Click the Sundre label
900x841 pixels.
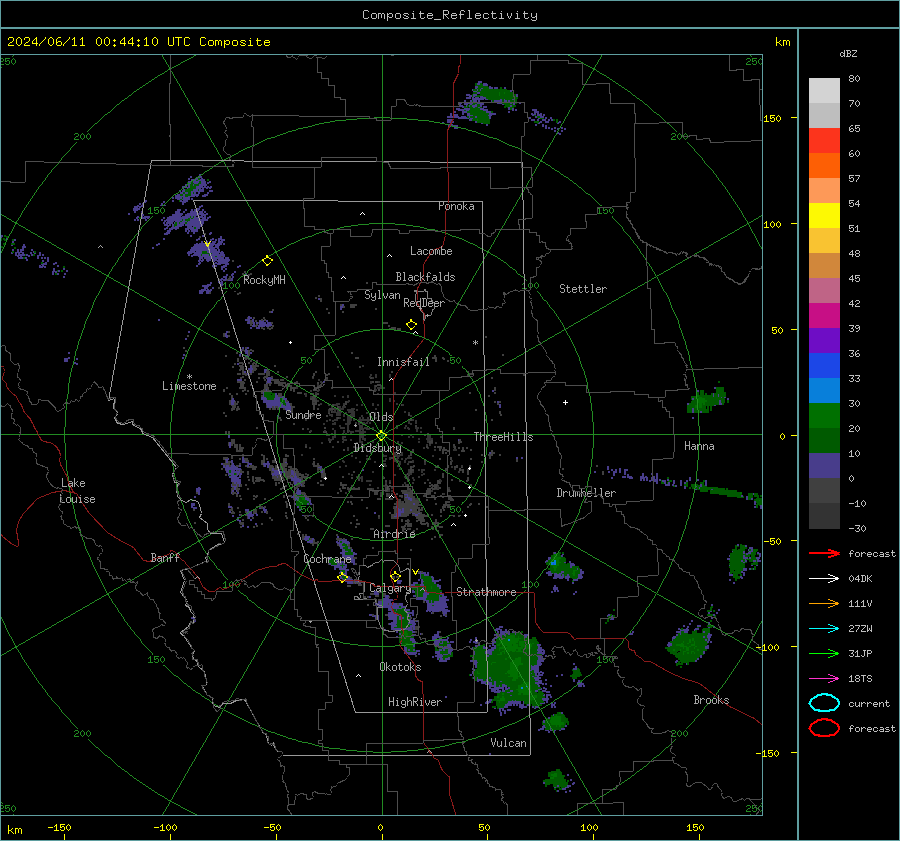click(303, 414)
